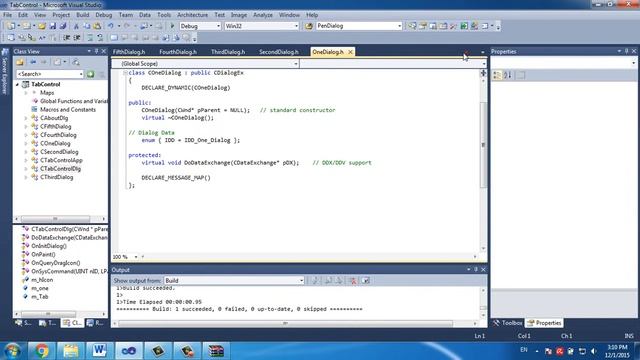The height and width of the screenshot is (360, 640).
Task: Click the Output panel horizontal scrollbar
Action: click(x=285, y=323)
